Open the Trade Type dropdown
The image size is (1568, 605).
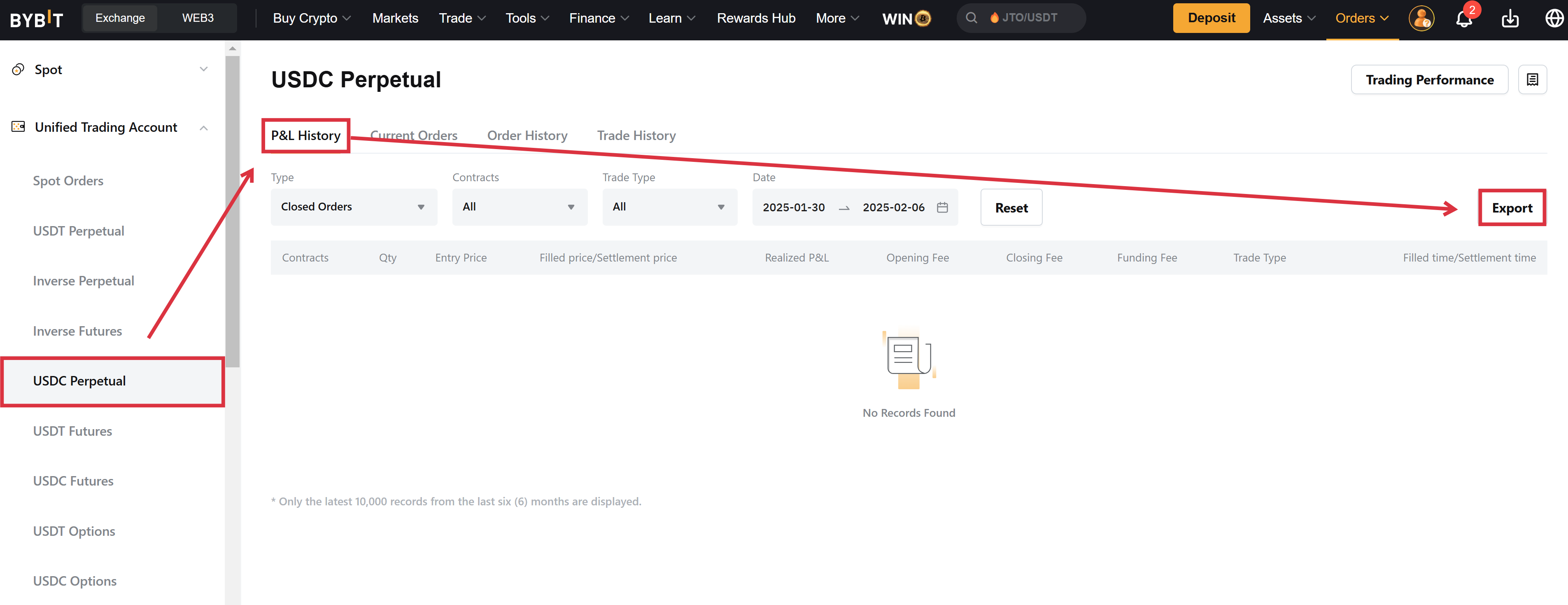pyautogui.click(x=670, y=207)
